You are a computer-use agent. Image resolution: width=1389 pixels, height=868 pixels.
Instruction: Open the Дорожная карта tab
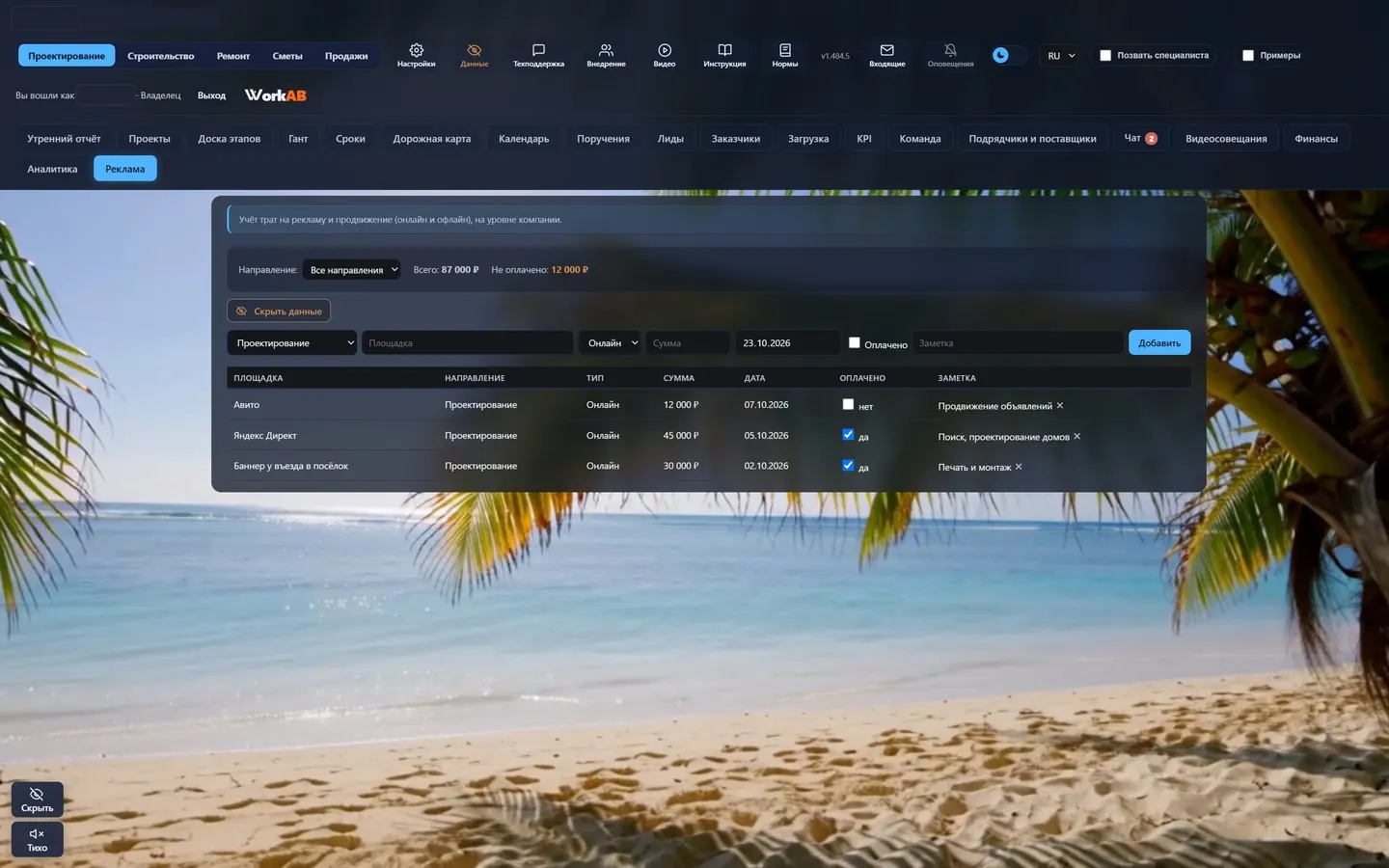(x=432, y=139)
